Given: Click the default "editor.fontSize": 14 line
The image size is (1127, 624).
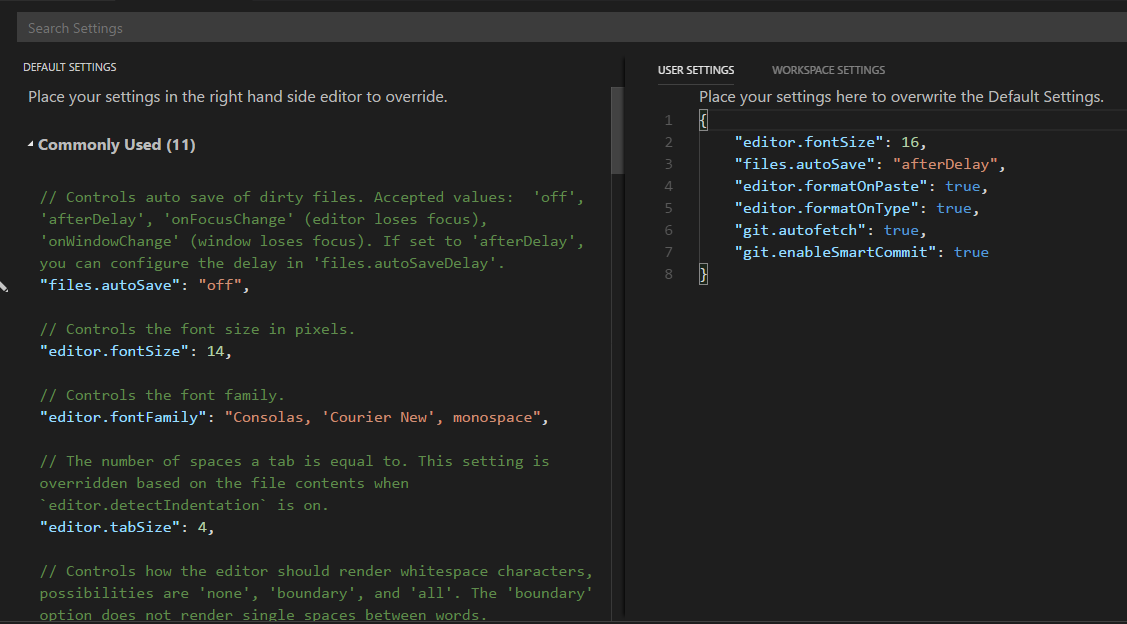Looking at the screenshot, I should pos(136,351).
